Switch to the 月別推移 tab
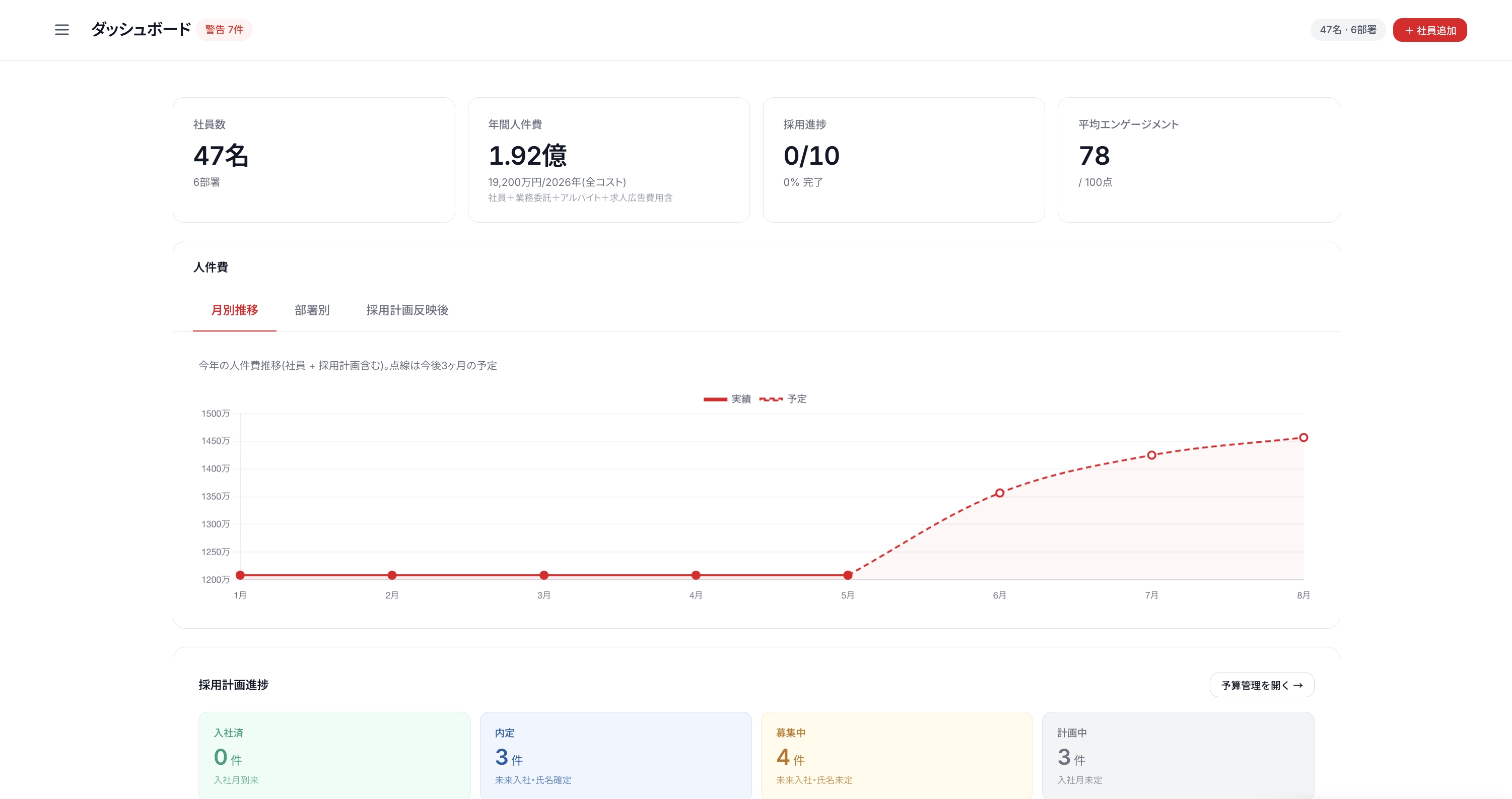1512x799 pixels. coord(234,310)
